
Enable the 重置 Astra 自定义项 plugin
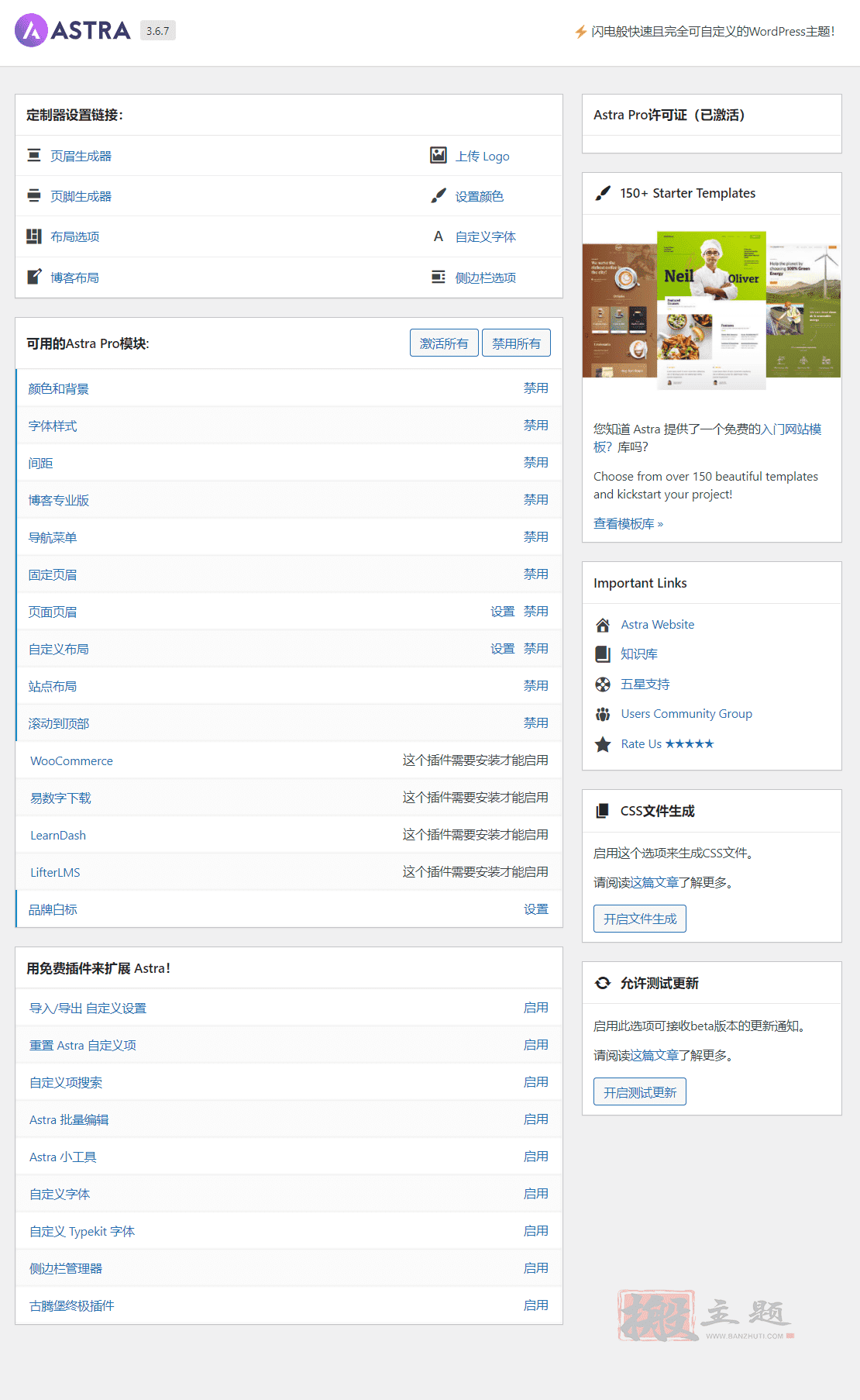point(536,1044)
